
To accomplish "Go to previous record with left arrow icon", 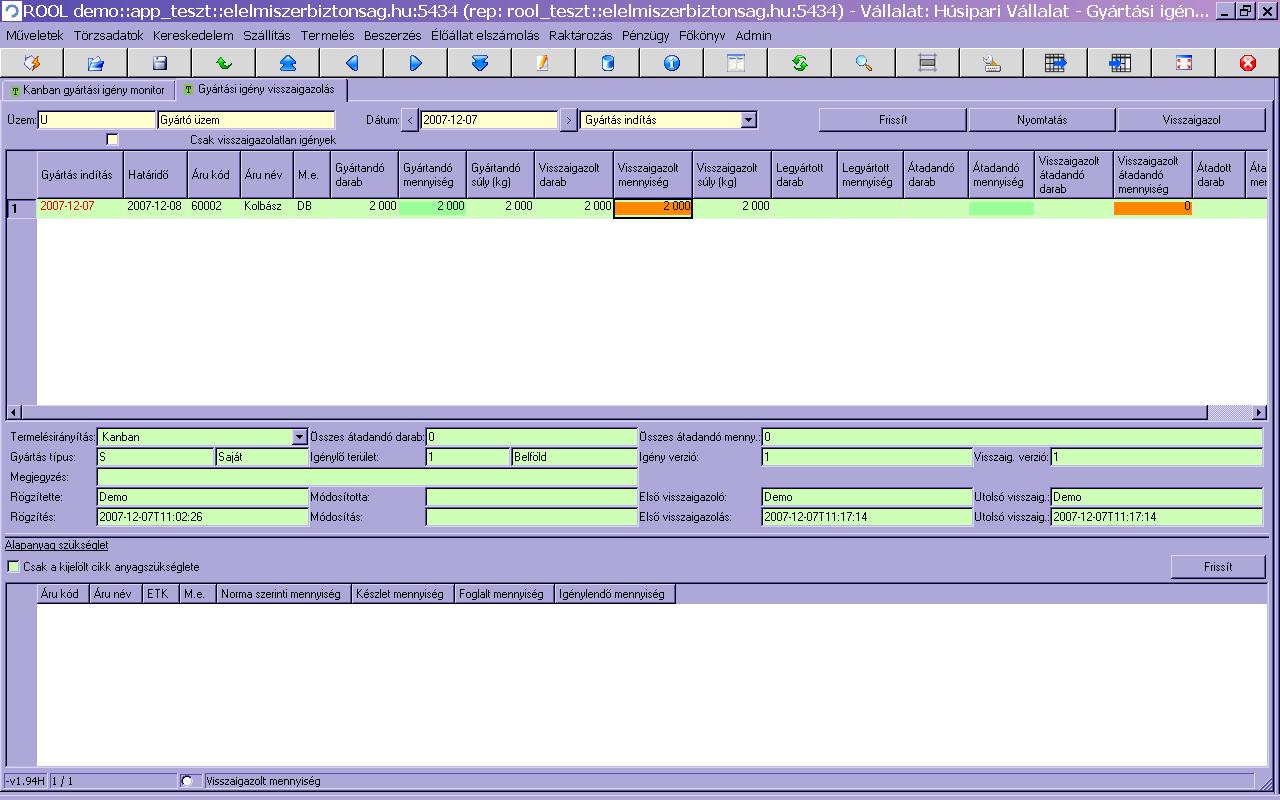I will click(x=352, y=63).
